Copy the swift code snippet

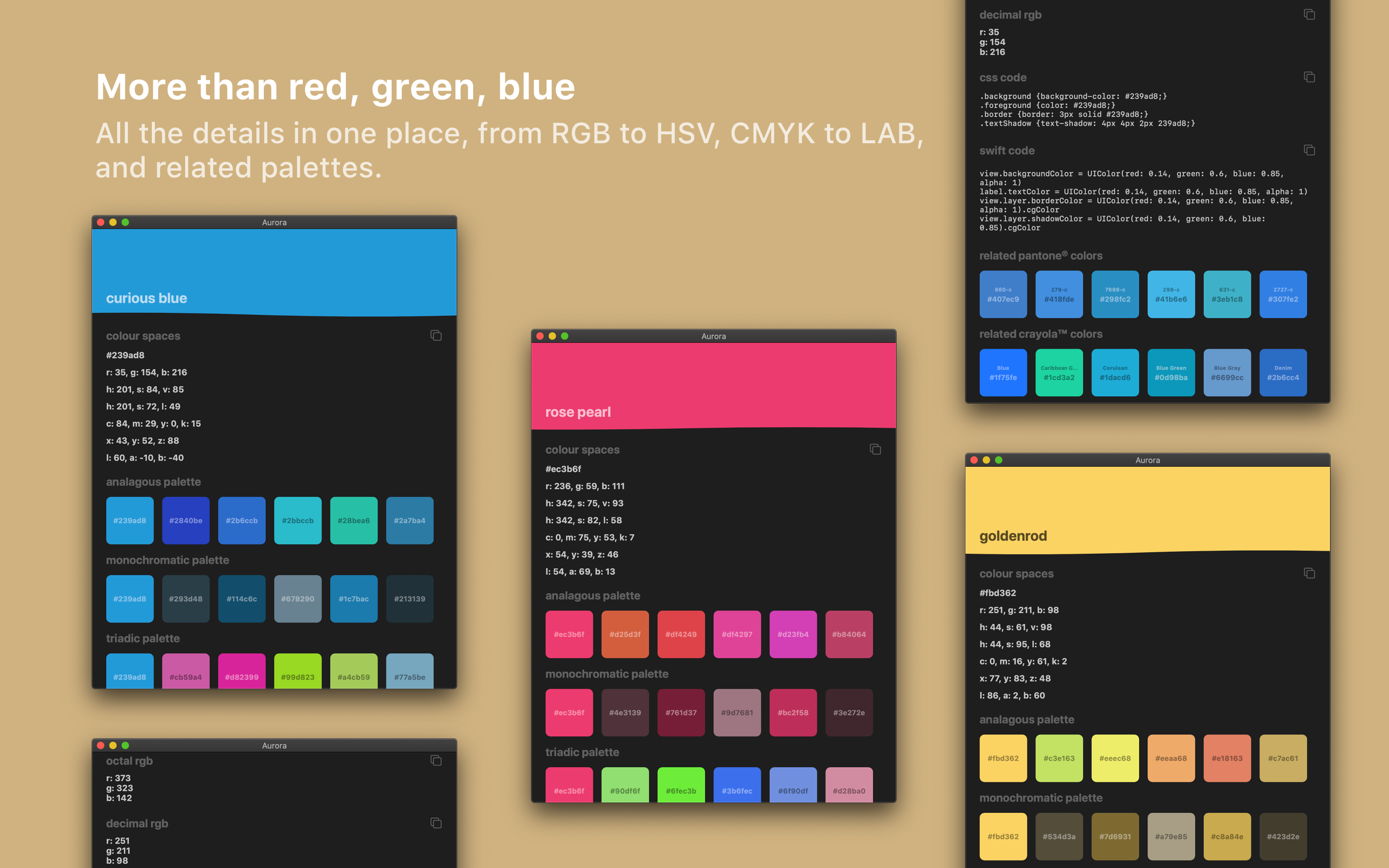point(1308,150)
